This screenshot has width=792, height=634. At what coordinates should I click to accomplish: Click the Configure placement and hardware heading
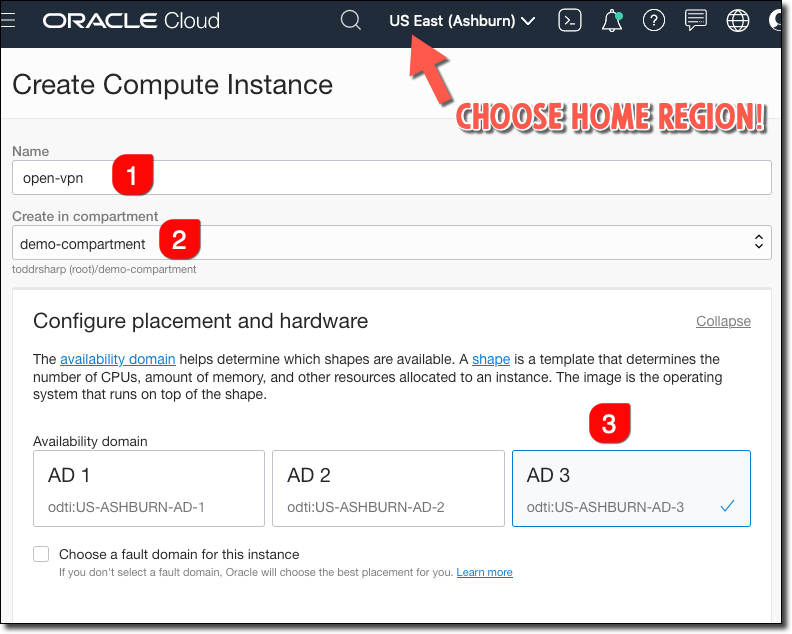(x=201, y=321)
